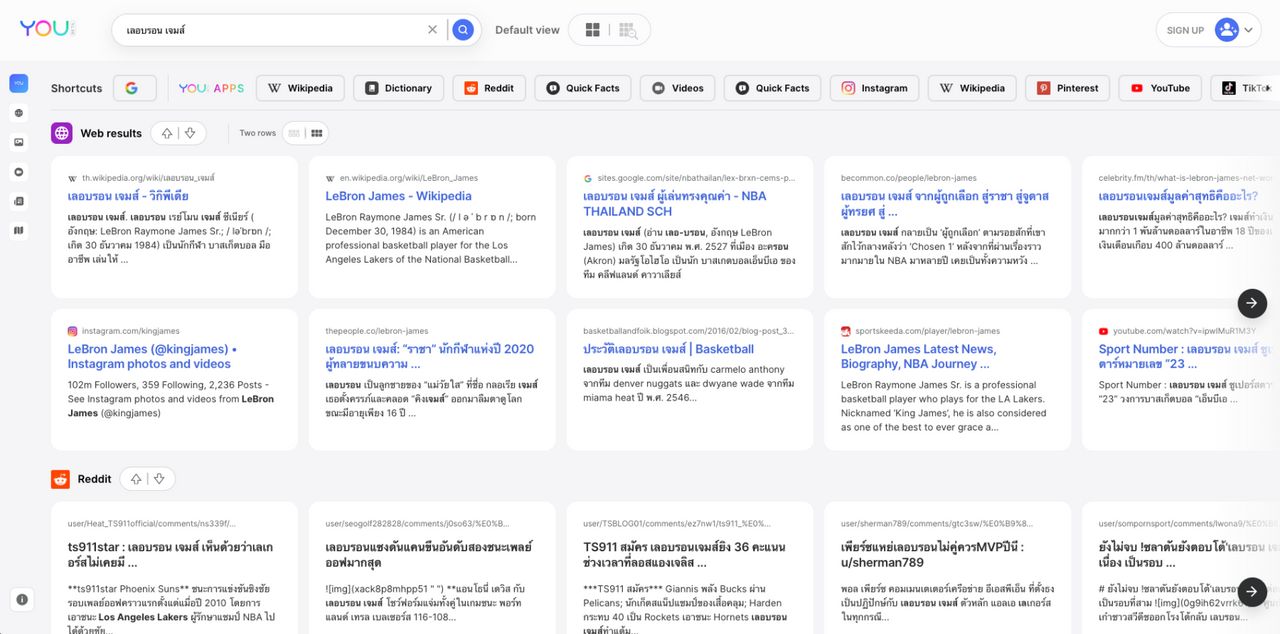This screenshot has height=634, width=1280.
Task: Switch to the default grid view layout
Action: (x=592, y=30)
